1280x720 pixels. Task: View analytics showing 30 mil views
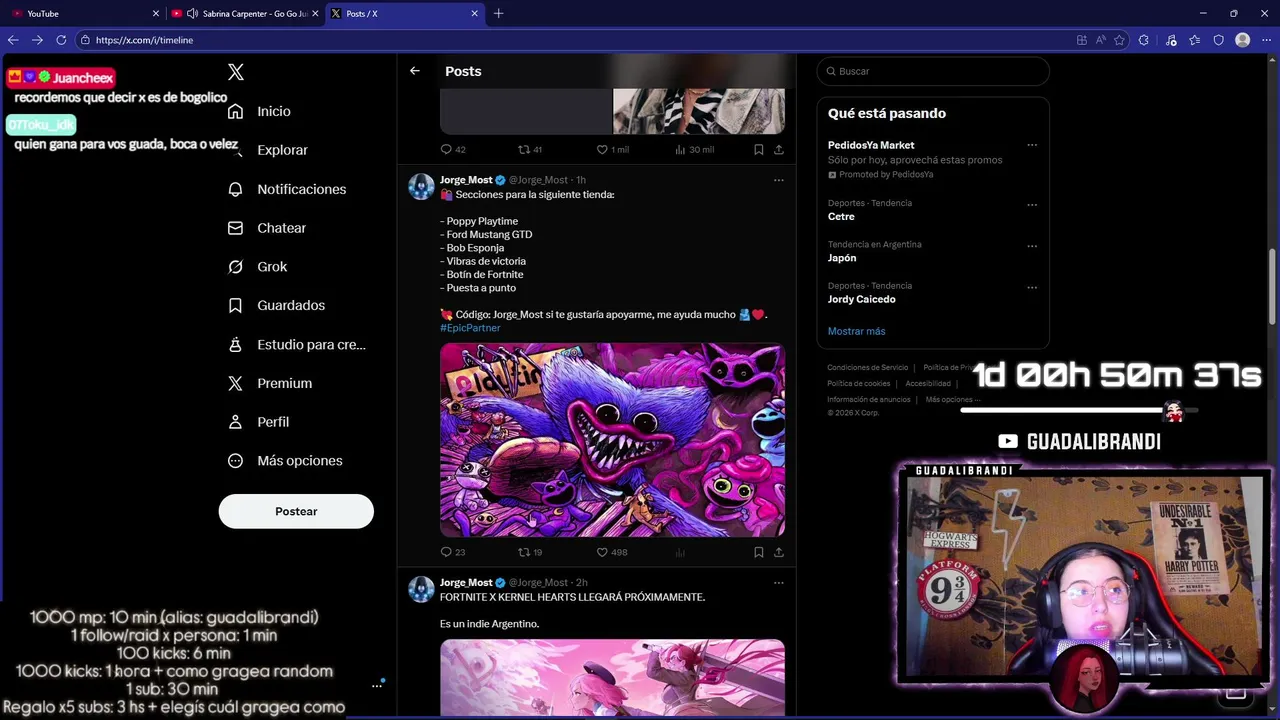[x=694, y=149]
